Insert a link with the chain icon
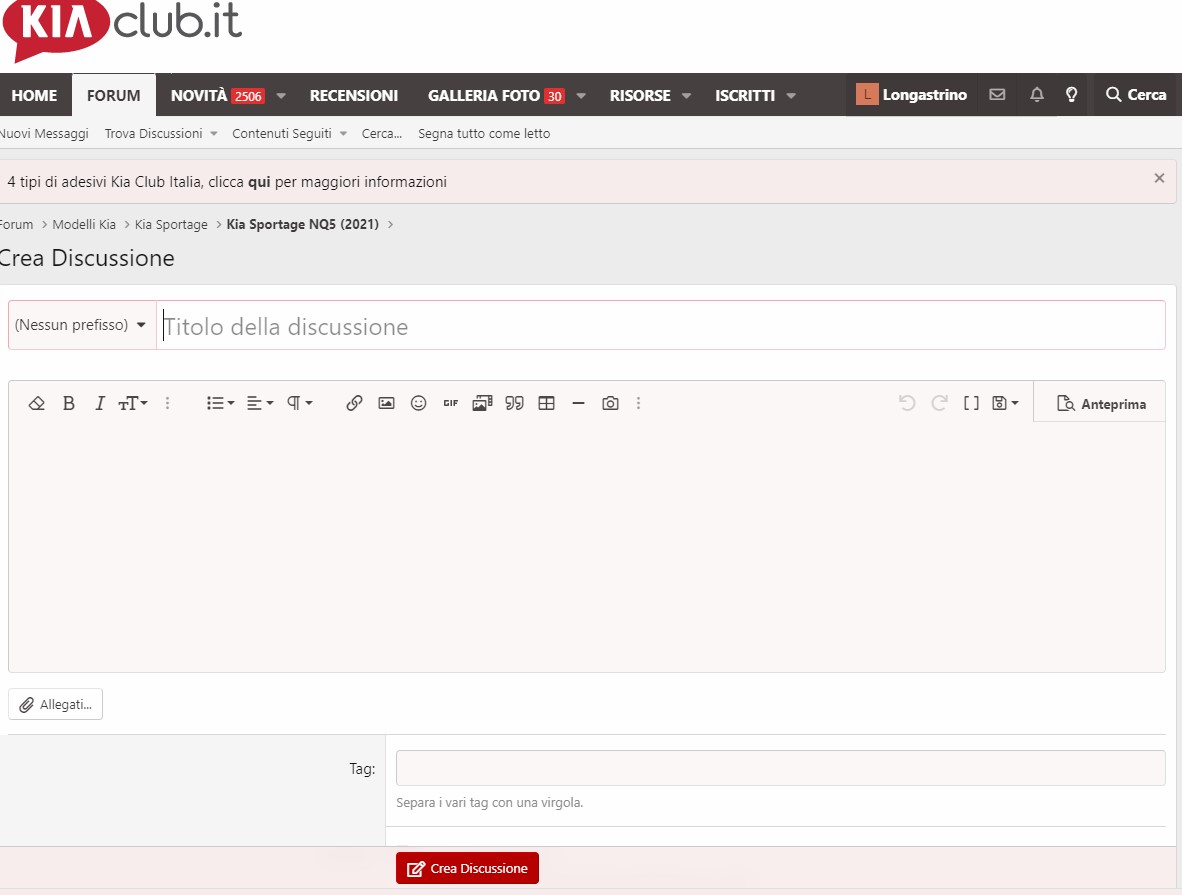 354,403
